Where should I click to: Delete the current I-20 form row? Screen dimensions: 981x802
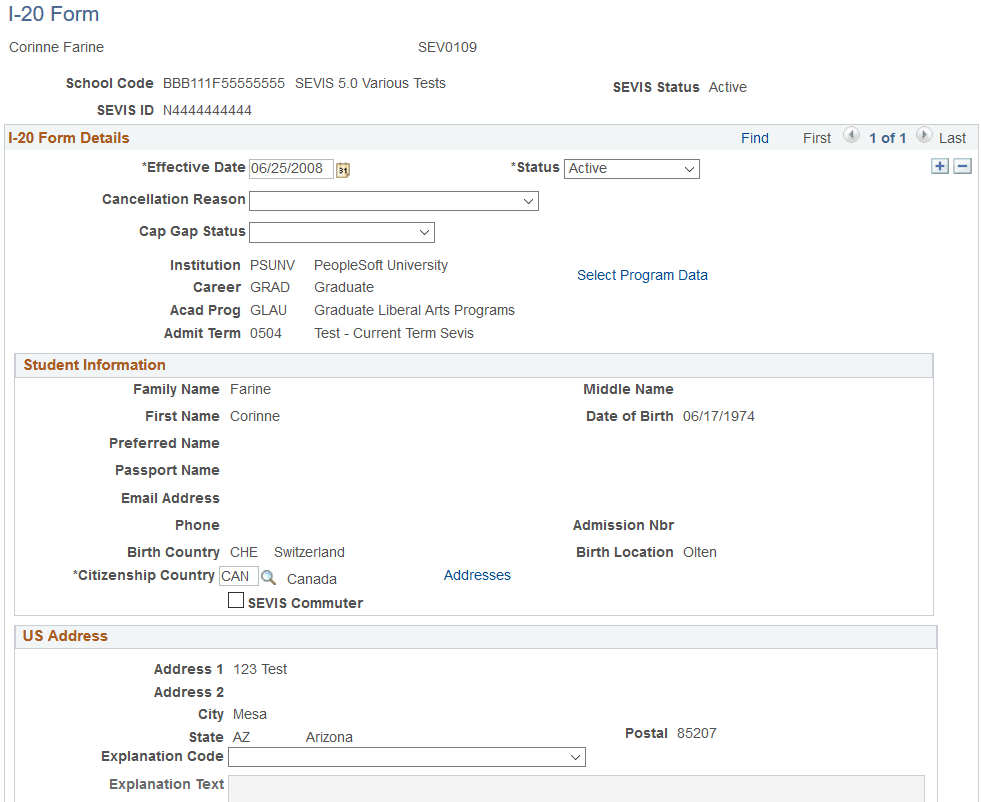[x=962, y=166]
